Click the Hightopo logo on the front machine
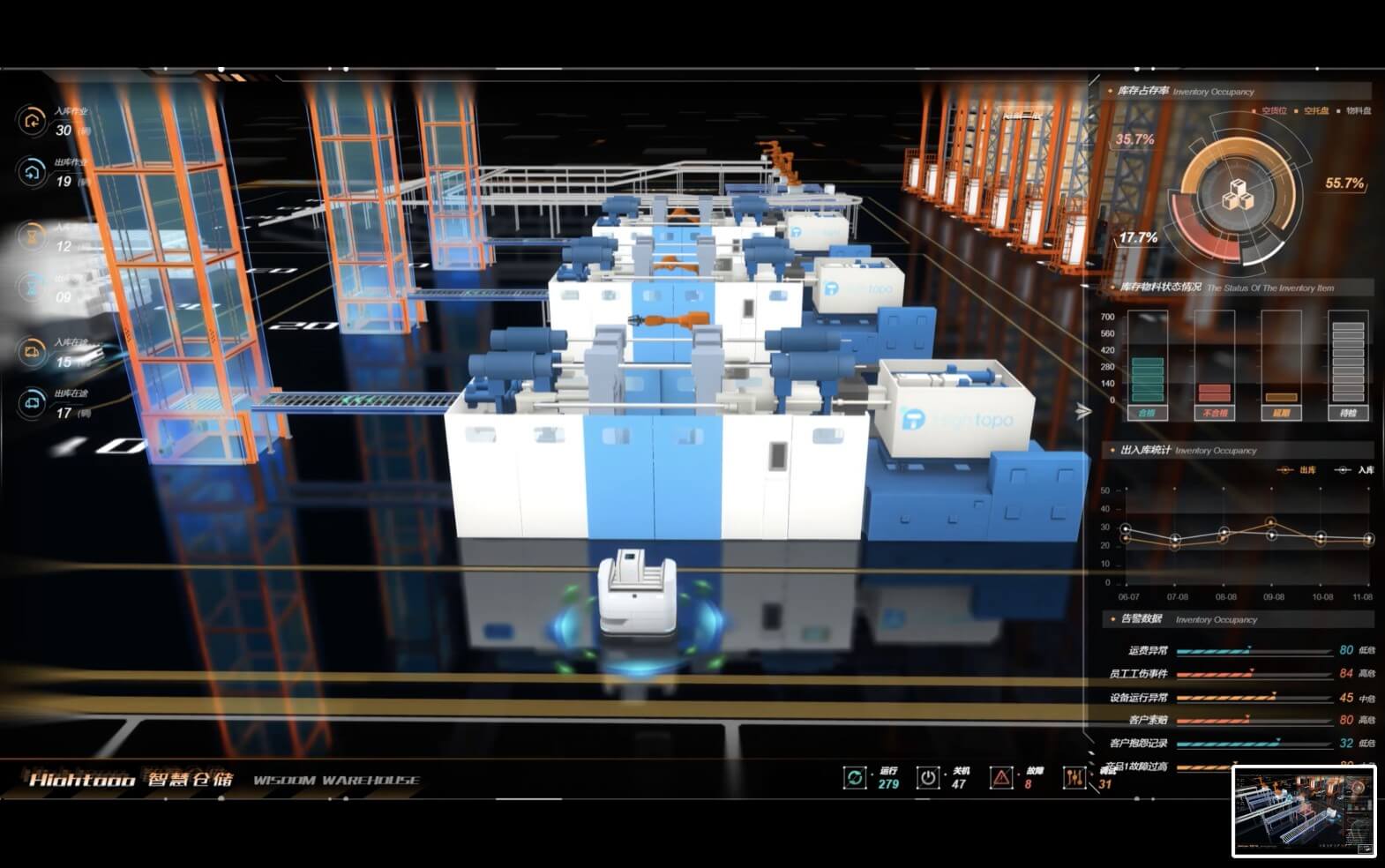The width and height of the screenshot is (1385, 868). (955, 421)
